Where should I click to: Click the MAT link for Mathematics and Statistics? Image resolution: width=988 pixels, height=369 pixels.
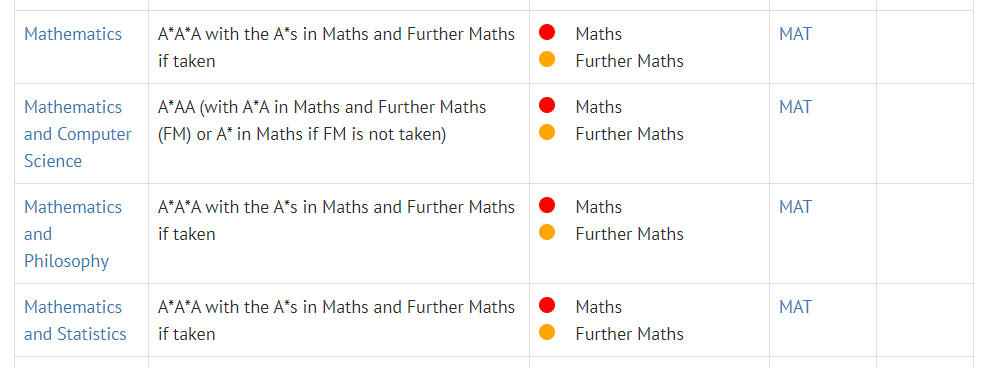tap(795, 307)
